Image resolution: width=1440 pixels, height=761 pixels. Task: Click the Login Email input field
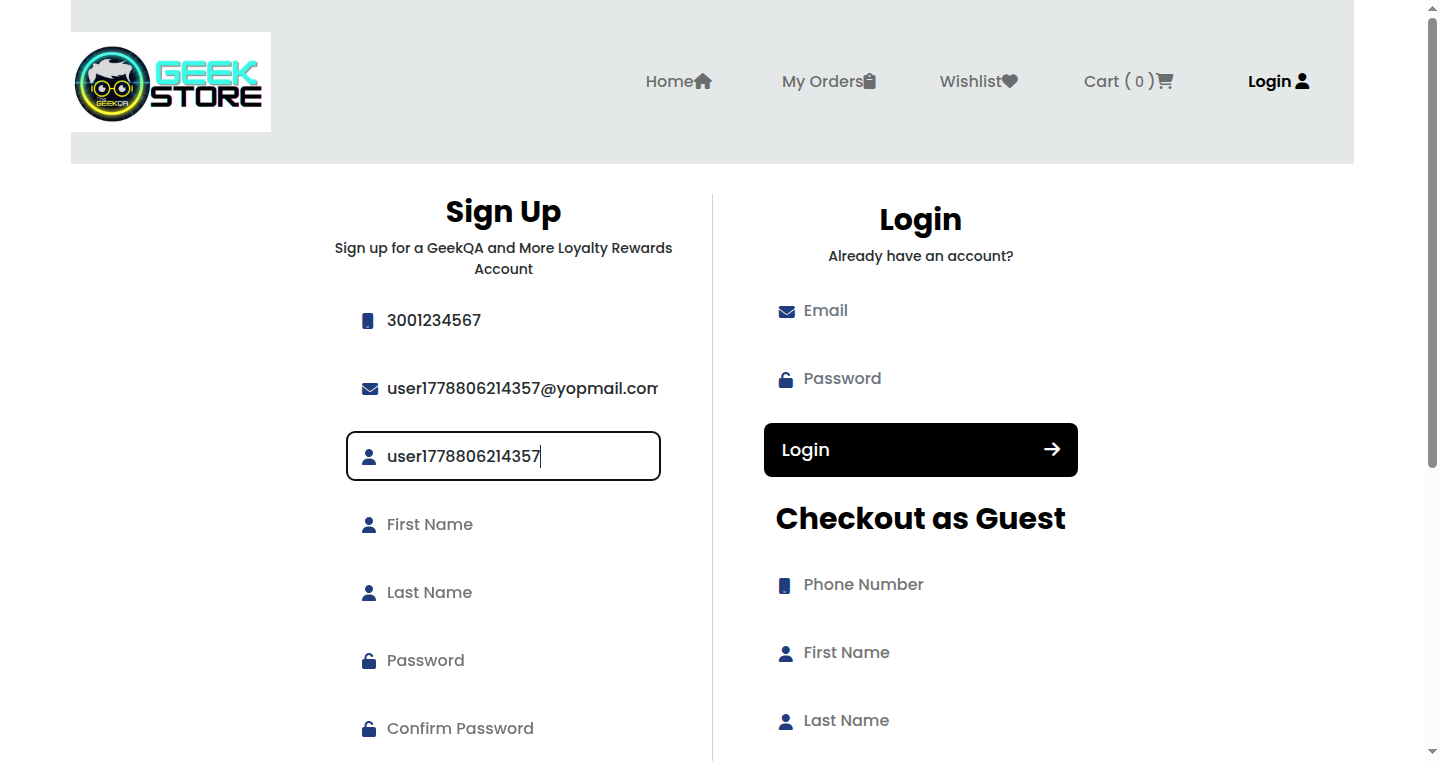coord(921,310)
